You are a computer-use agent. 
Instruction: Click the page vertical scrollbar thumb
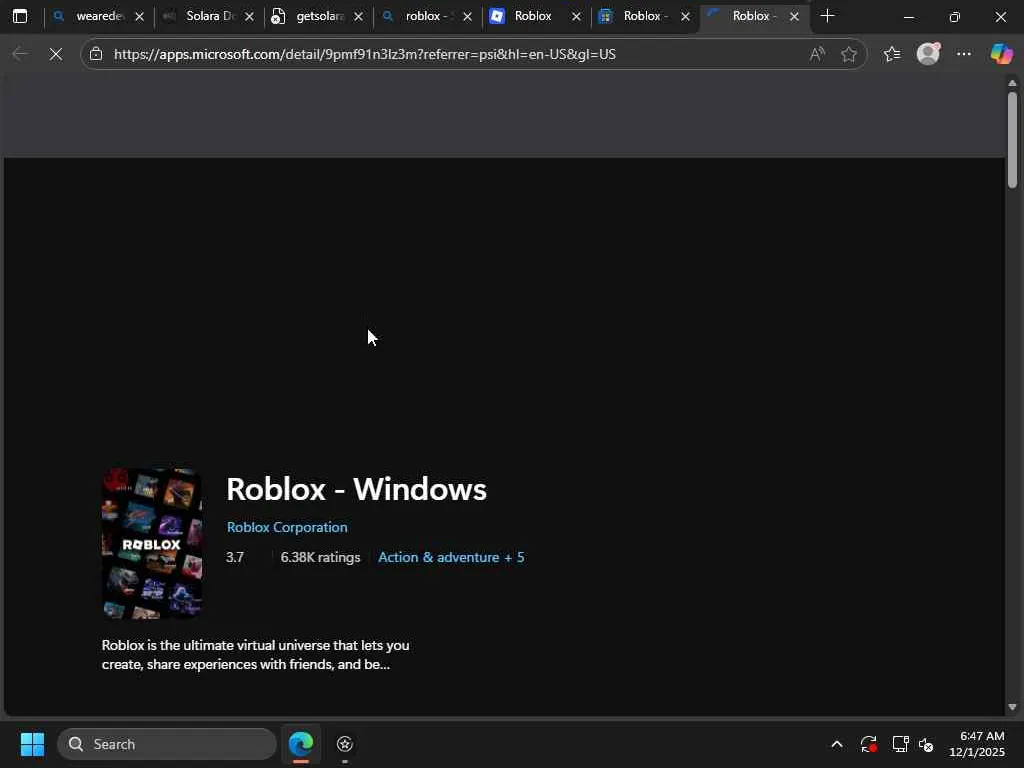(1012, 139)
